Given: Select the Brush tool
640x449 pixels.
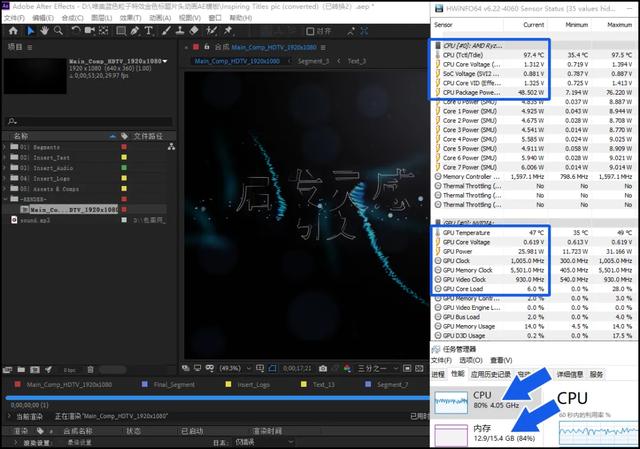Looking at the screenshot, I should pos(166,31).
